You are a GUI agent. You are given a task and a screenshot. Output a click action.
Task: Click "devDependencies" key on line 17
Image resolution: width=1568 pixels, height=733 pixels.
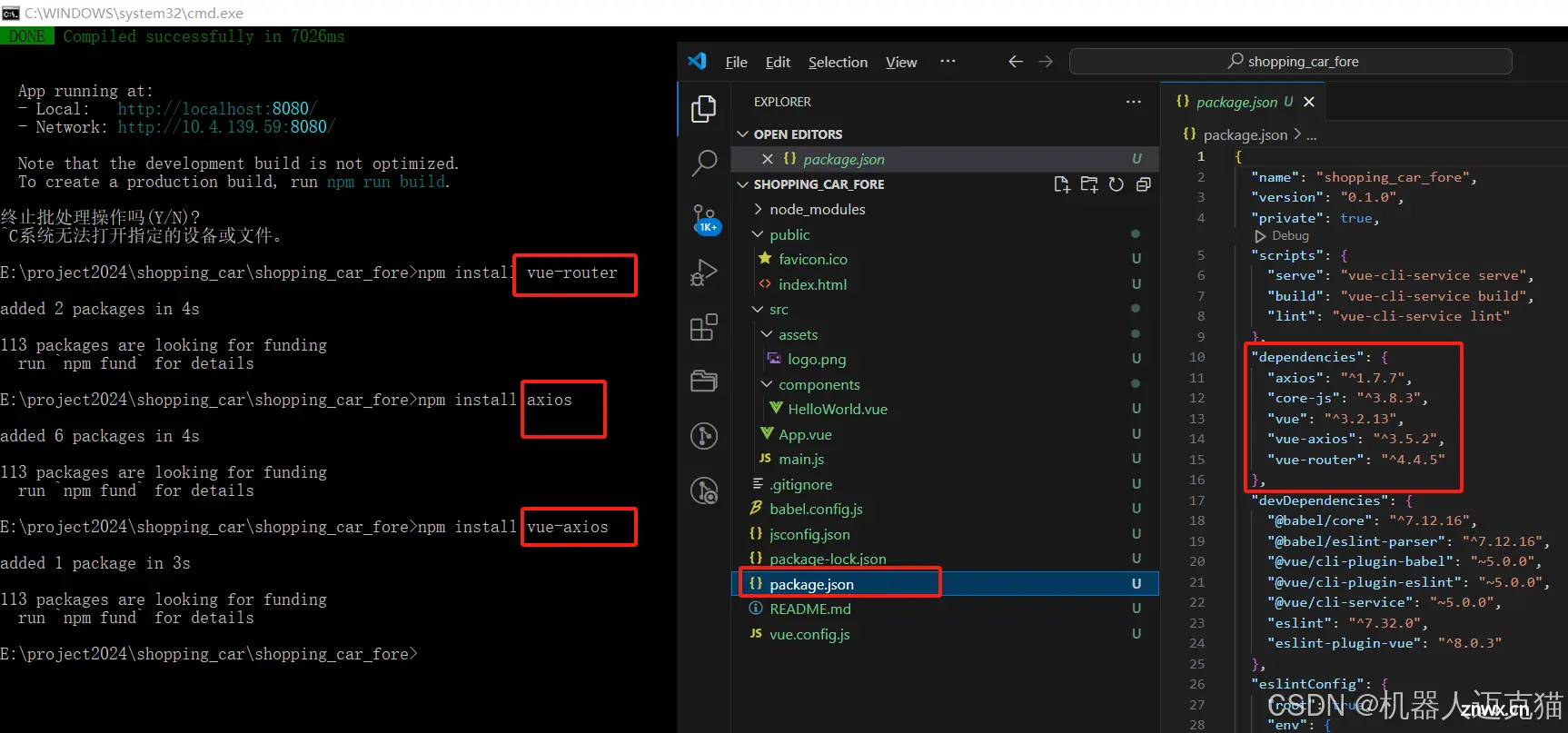1318,500
